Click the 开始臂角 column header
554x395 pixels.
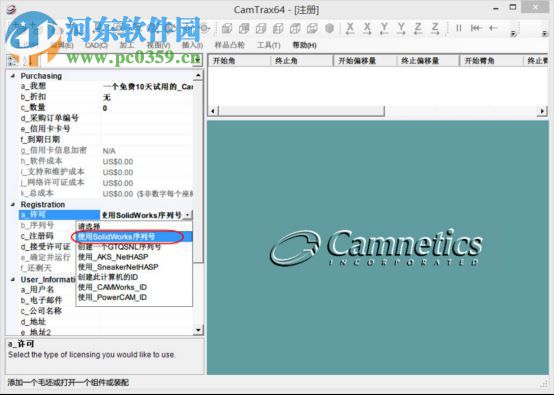pyautogui.click(x=491, y=61)
